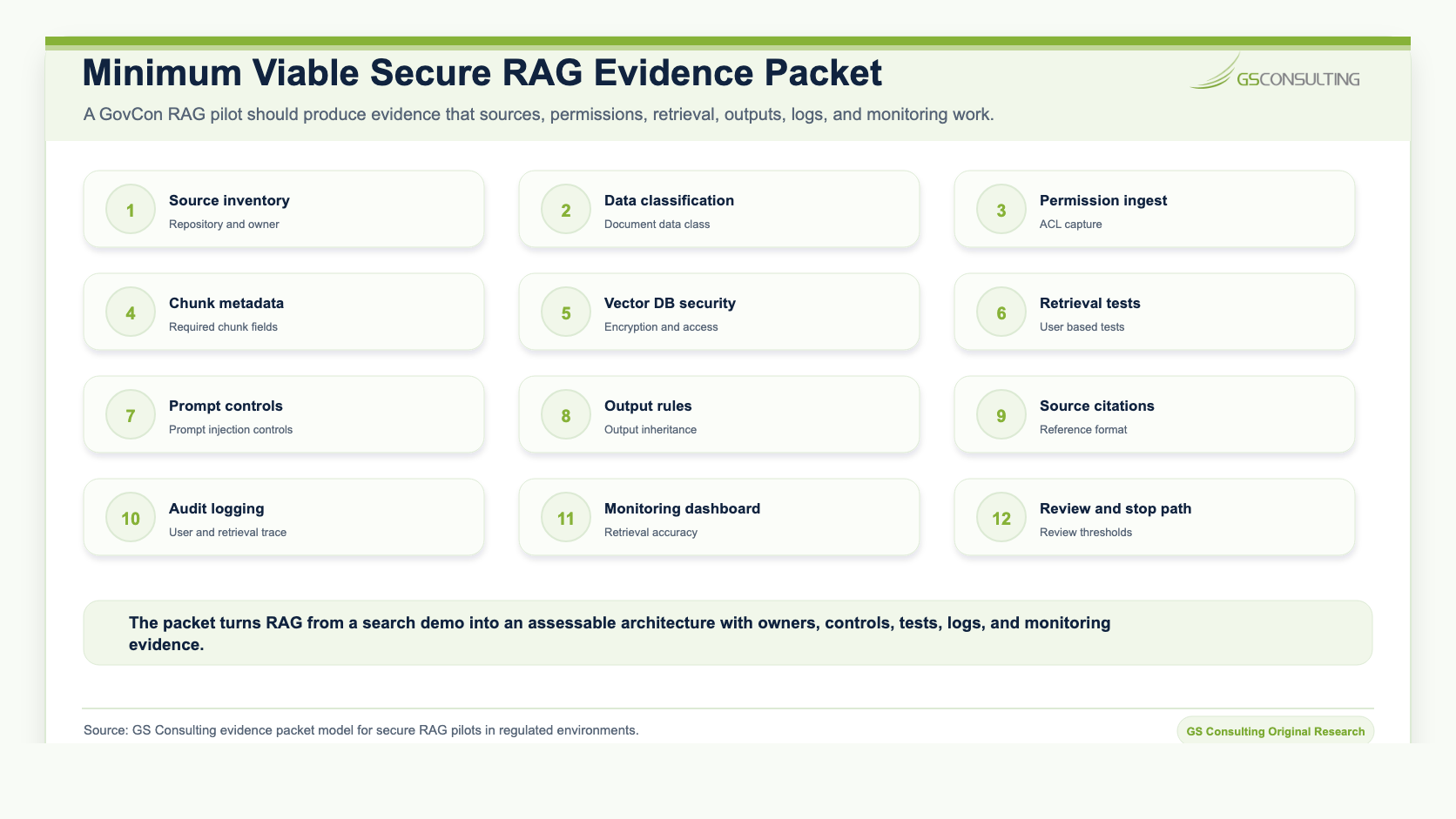Click the Encryption and access subtitle

661,327
